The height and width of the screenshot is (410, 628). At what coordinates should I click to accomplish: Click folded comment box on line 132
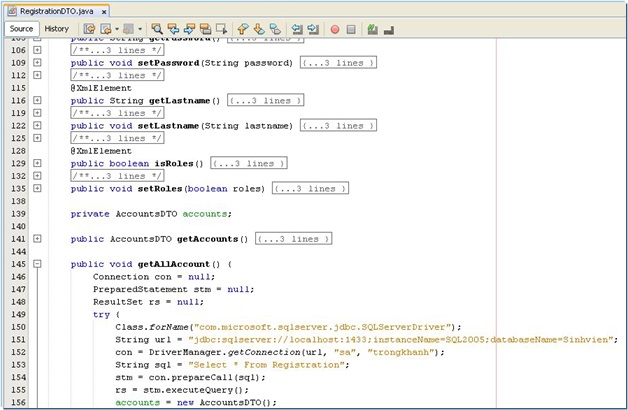(117, 176)
